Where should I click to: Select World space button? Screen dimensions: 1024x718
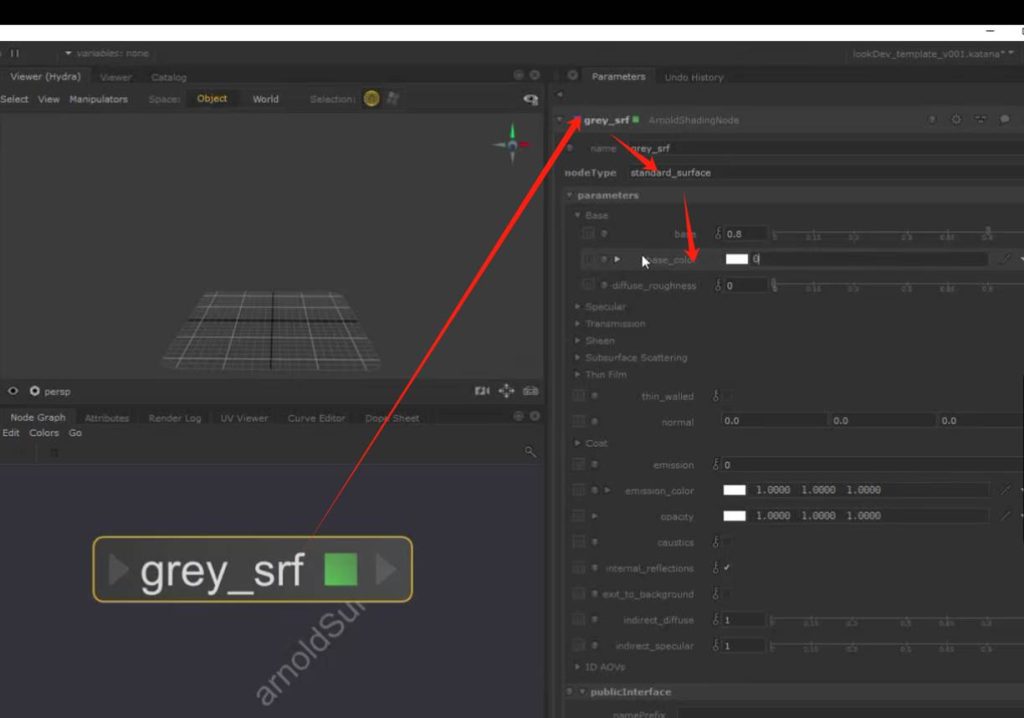tap(265, 99)
